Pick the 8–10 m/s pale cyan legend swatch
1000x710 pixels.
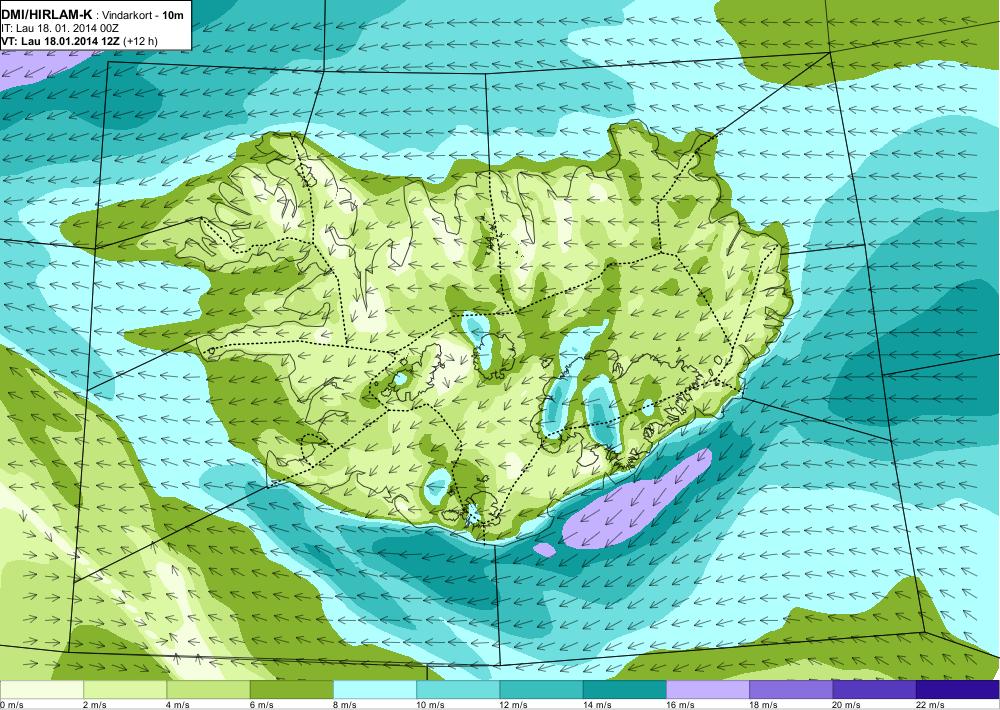pos(375,690)
